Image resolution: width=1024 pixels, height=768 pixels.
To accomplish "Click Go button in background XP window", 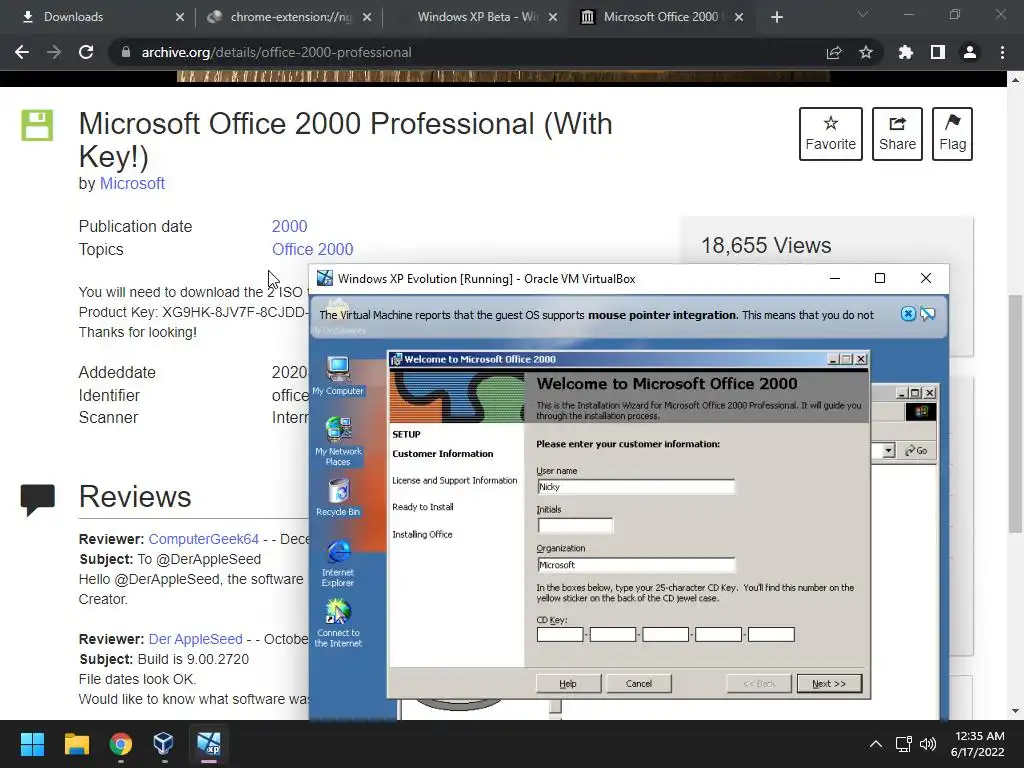I will 916,451.
